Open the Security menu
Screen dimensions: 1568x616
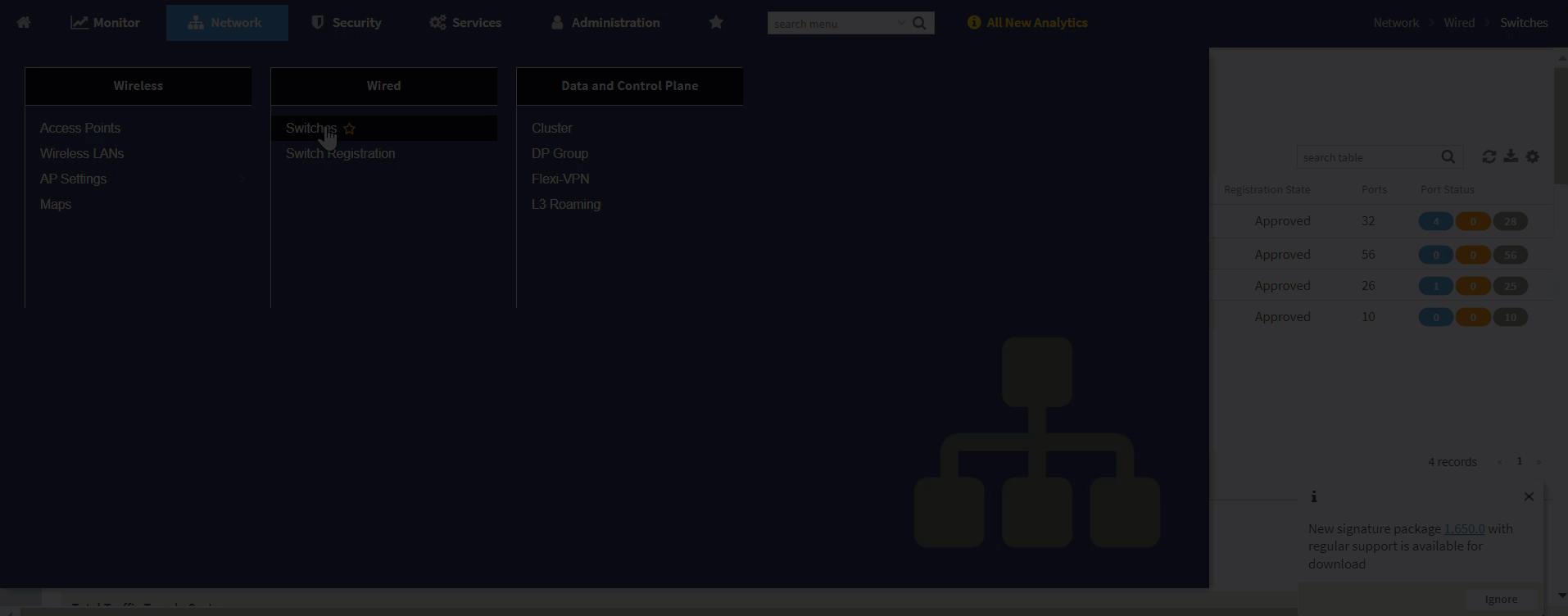(x=347, y=23)
